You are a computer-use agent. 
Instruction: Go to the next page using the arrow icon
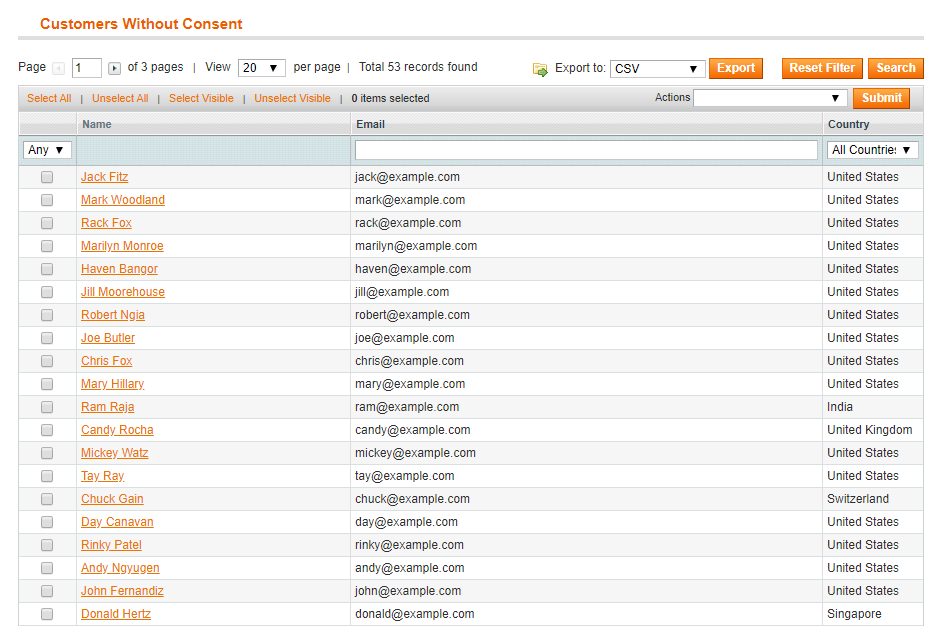click(117, 67)
